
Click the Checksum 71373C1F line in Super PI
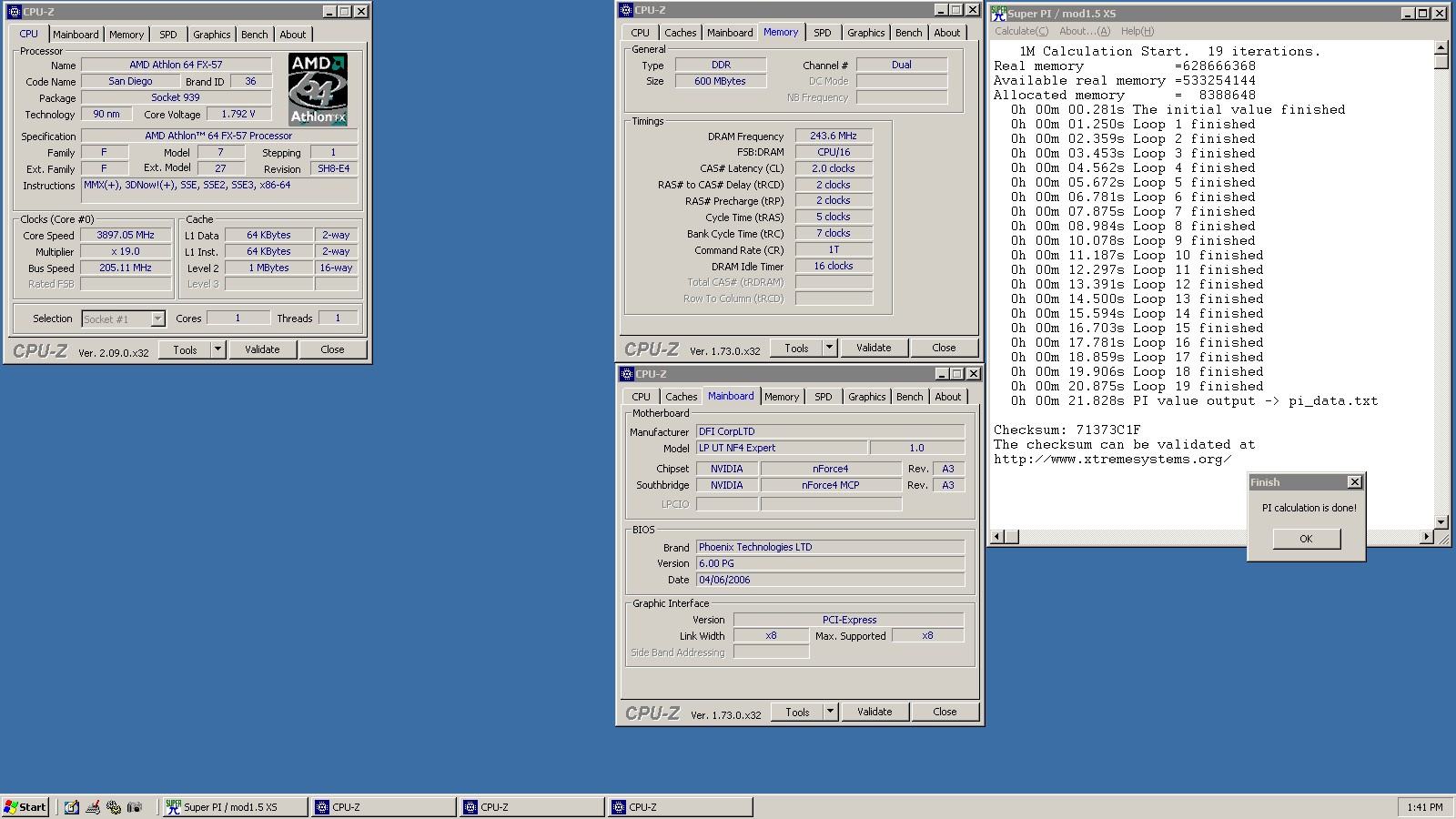pos(1067,430)
